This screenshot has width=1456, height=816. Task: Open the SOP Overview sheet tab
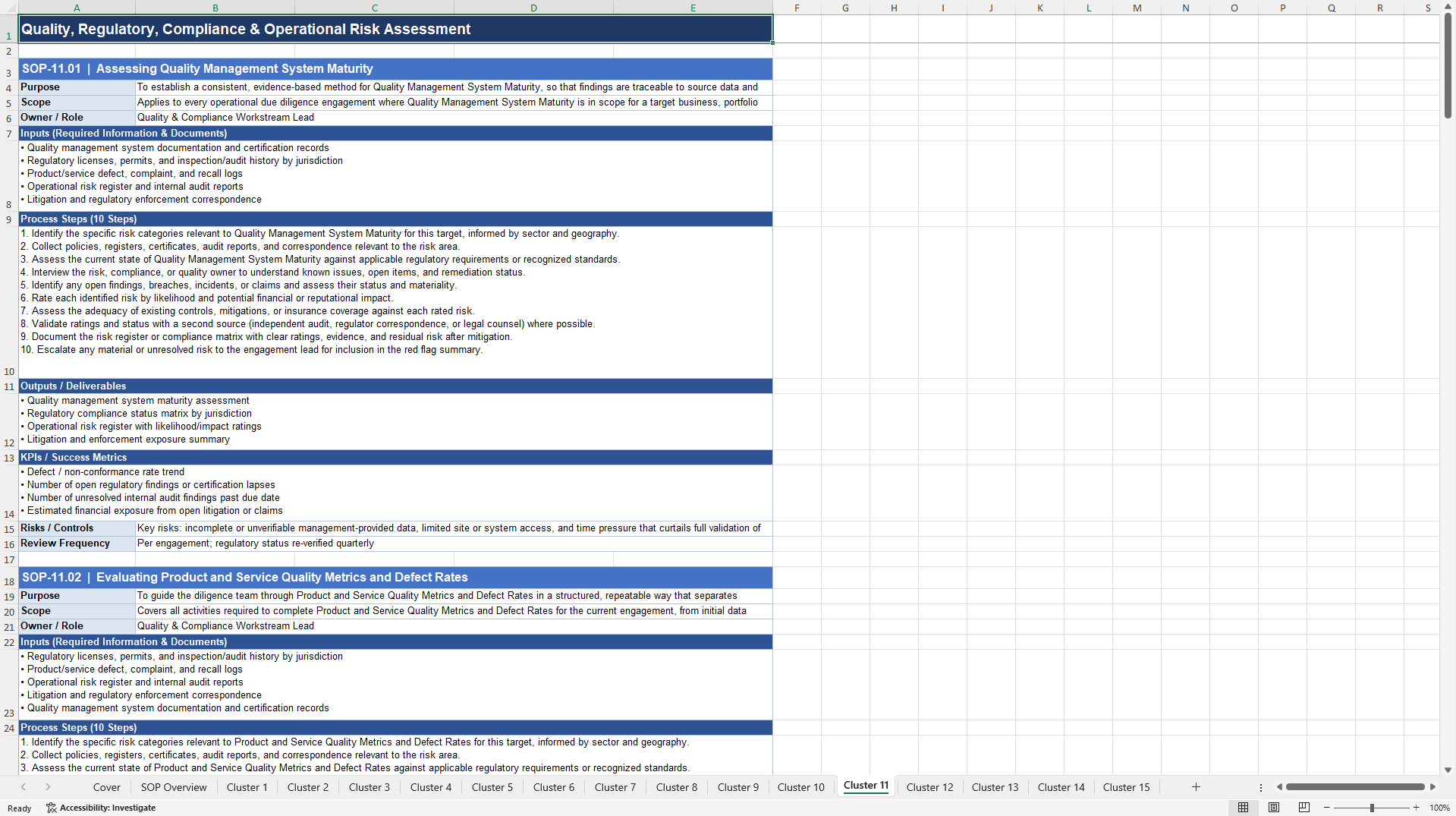tap(174, 787)
